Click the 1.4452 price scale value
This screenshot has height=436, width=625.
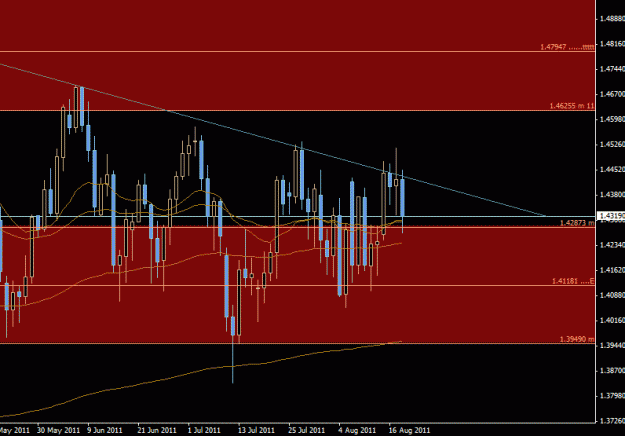612,170
